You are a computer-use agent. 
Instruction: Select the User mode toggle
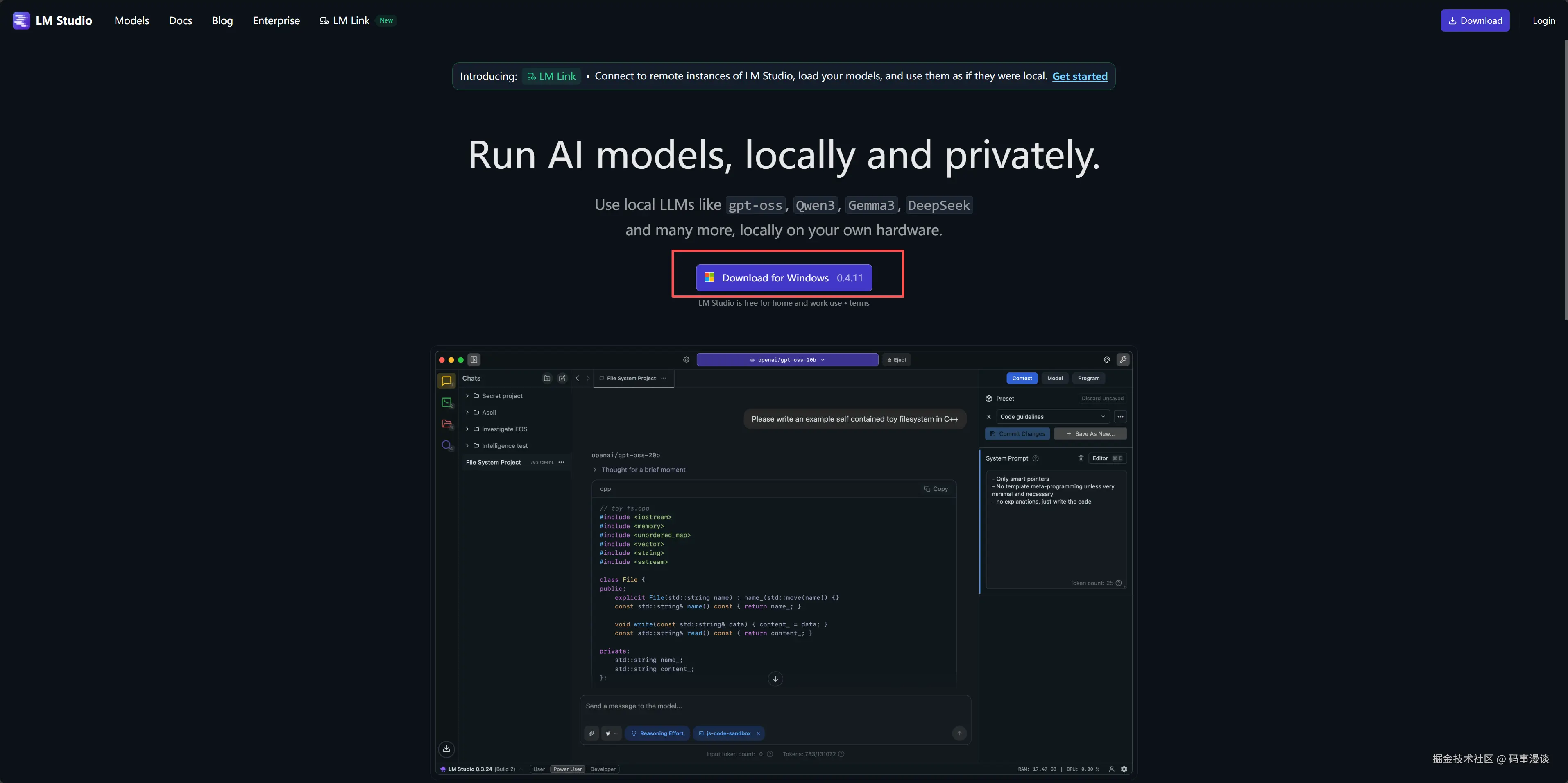pyautogui.click(x=539, y=769)
